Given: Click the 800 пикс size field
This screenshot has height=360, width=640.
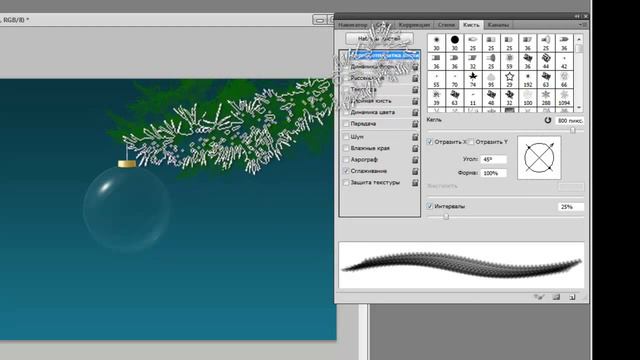Looking at the screenshot, I should pyautogui.click(x=571, y=121).
